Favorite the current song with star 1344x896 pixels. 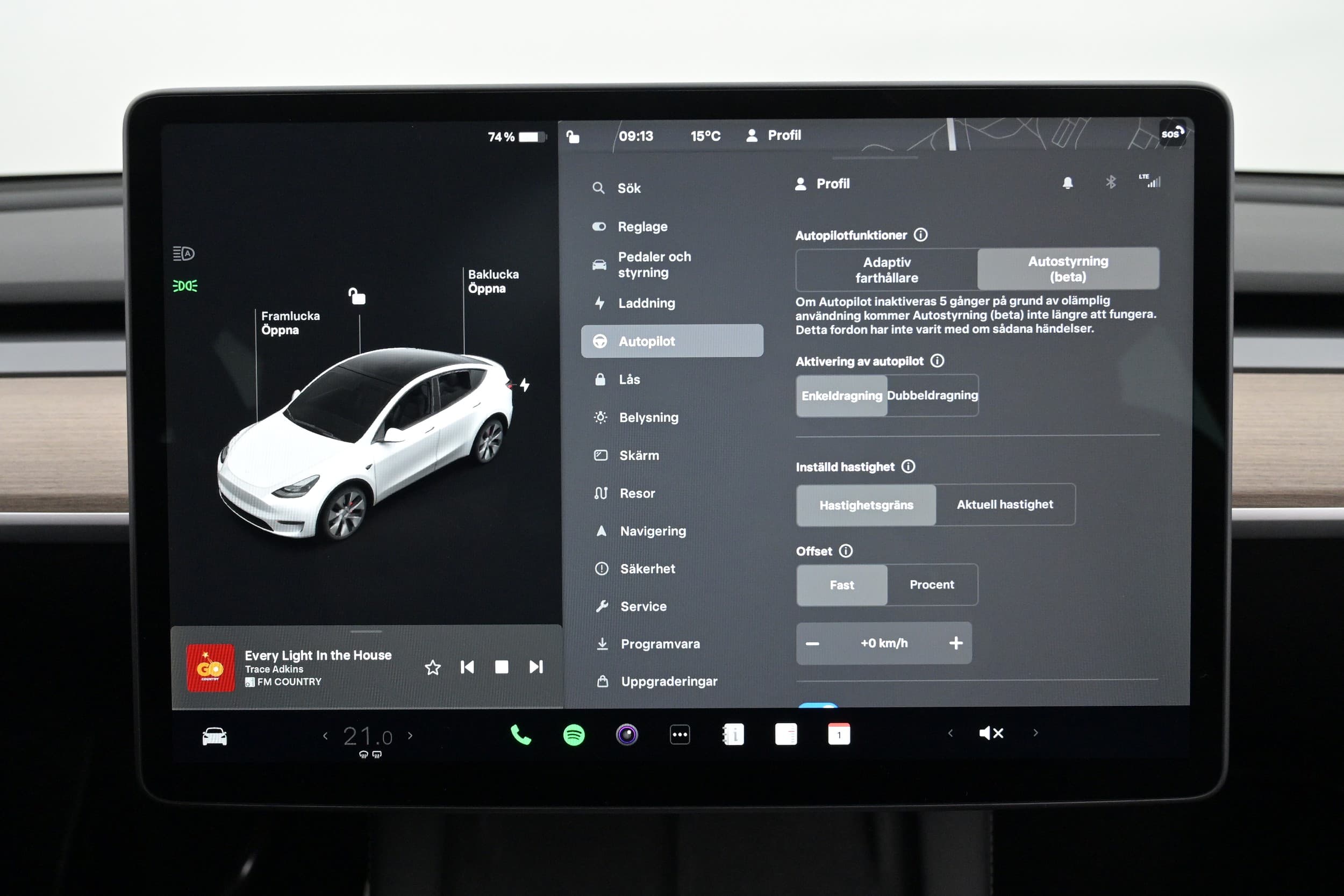433,668
